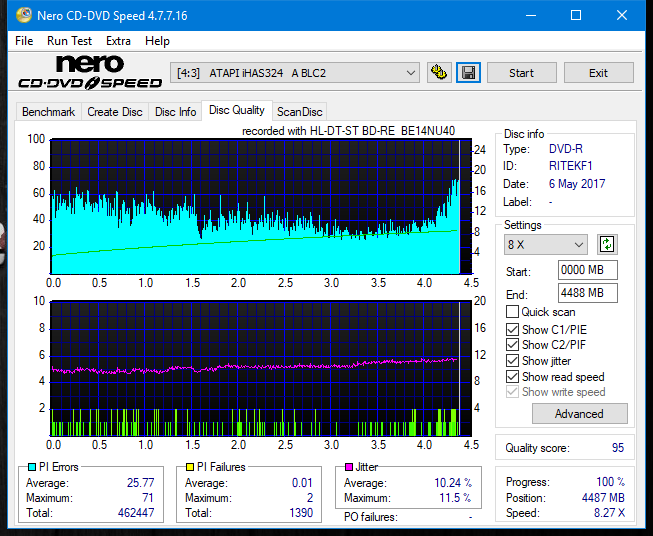Click the End 4488 MB input field
The width and height of the screenshot is (653, 536).
pyautogui.click(x=587, y=293)
